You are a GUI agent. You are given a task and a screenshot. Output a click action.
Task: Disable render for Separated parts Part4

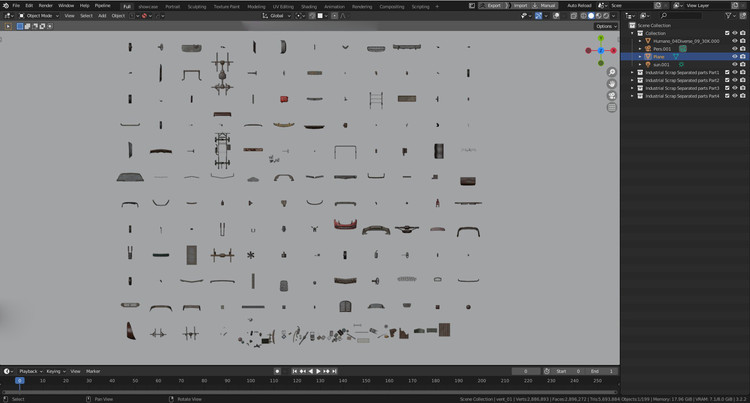click(x=742, y=96)
